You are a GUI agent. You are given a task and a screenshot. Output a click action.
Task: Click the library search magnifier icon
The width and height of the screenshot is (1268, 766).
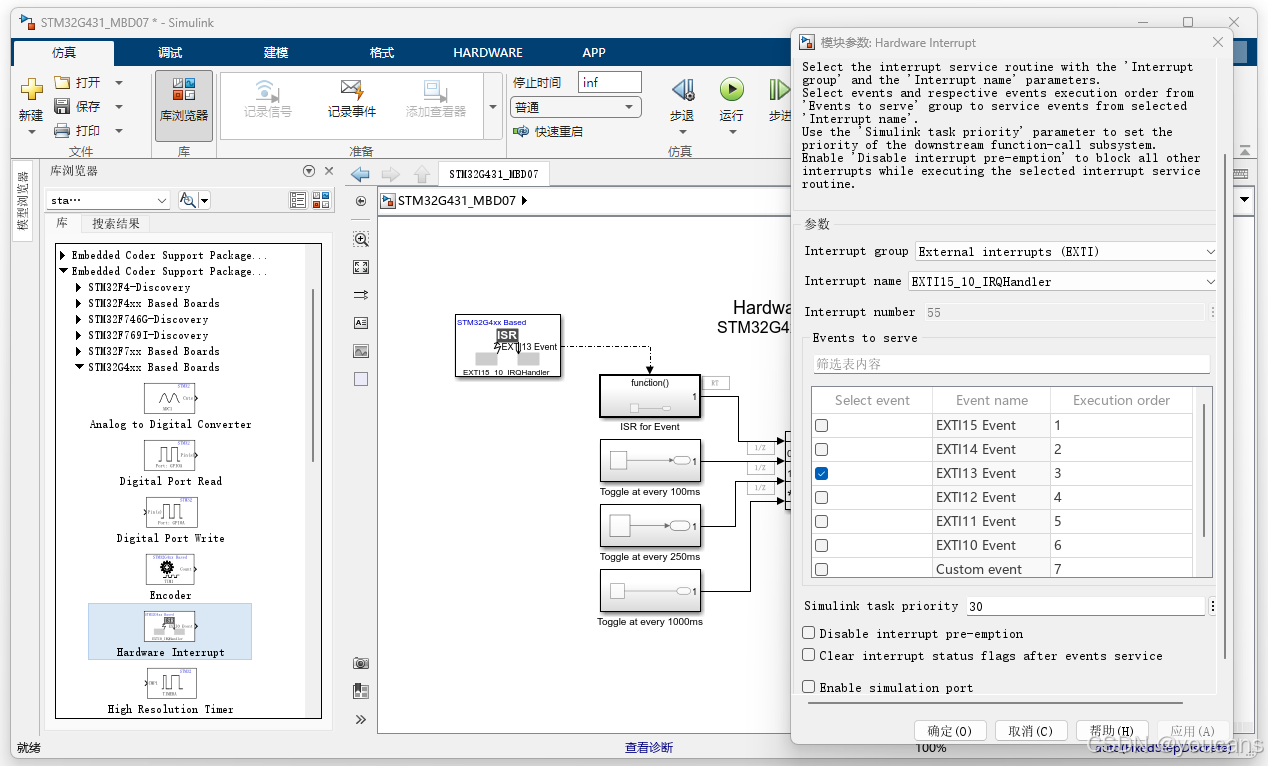(x=187, y=200)
